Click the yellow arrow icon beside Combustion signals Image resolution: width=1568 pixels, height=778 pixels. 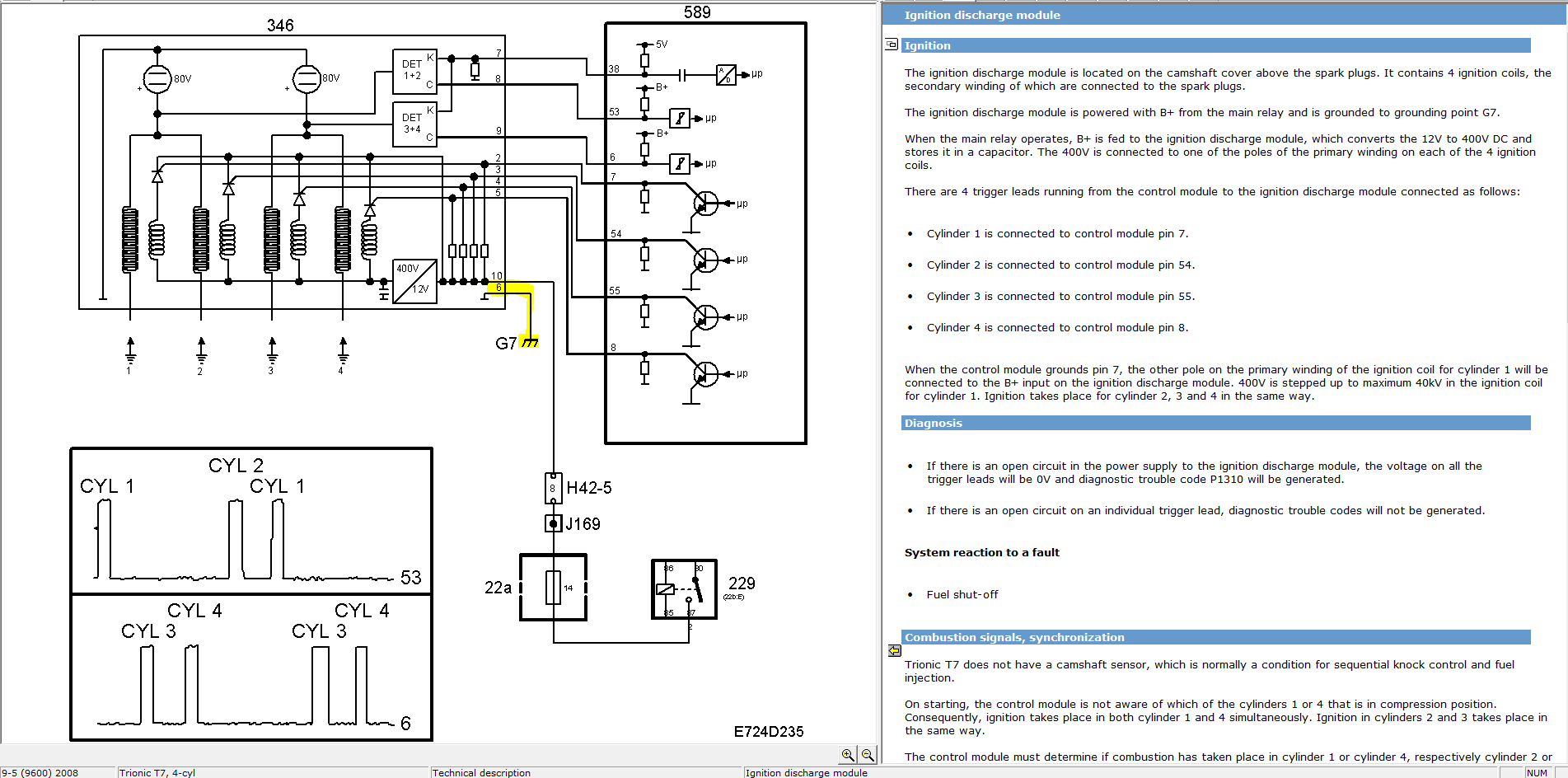pos(895,650)
